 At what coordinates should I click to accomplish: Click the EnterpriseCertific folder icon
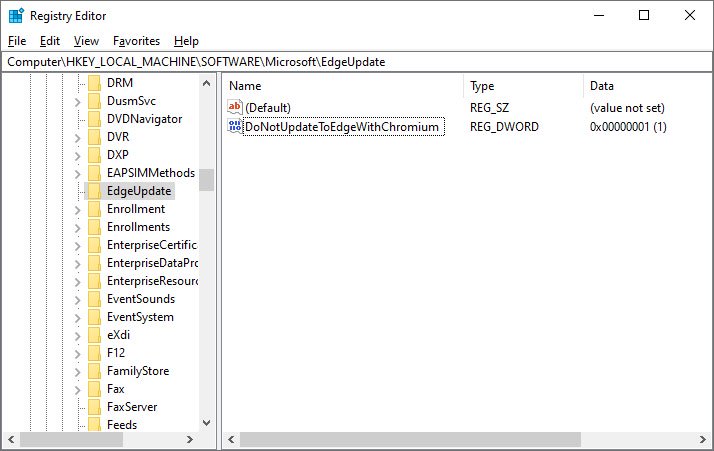pos(94,245)
